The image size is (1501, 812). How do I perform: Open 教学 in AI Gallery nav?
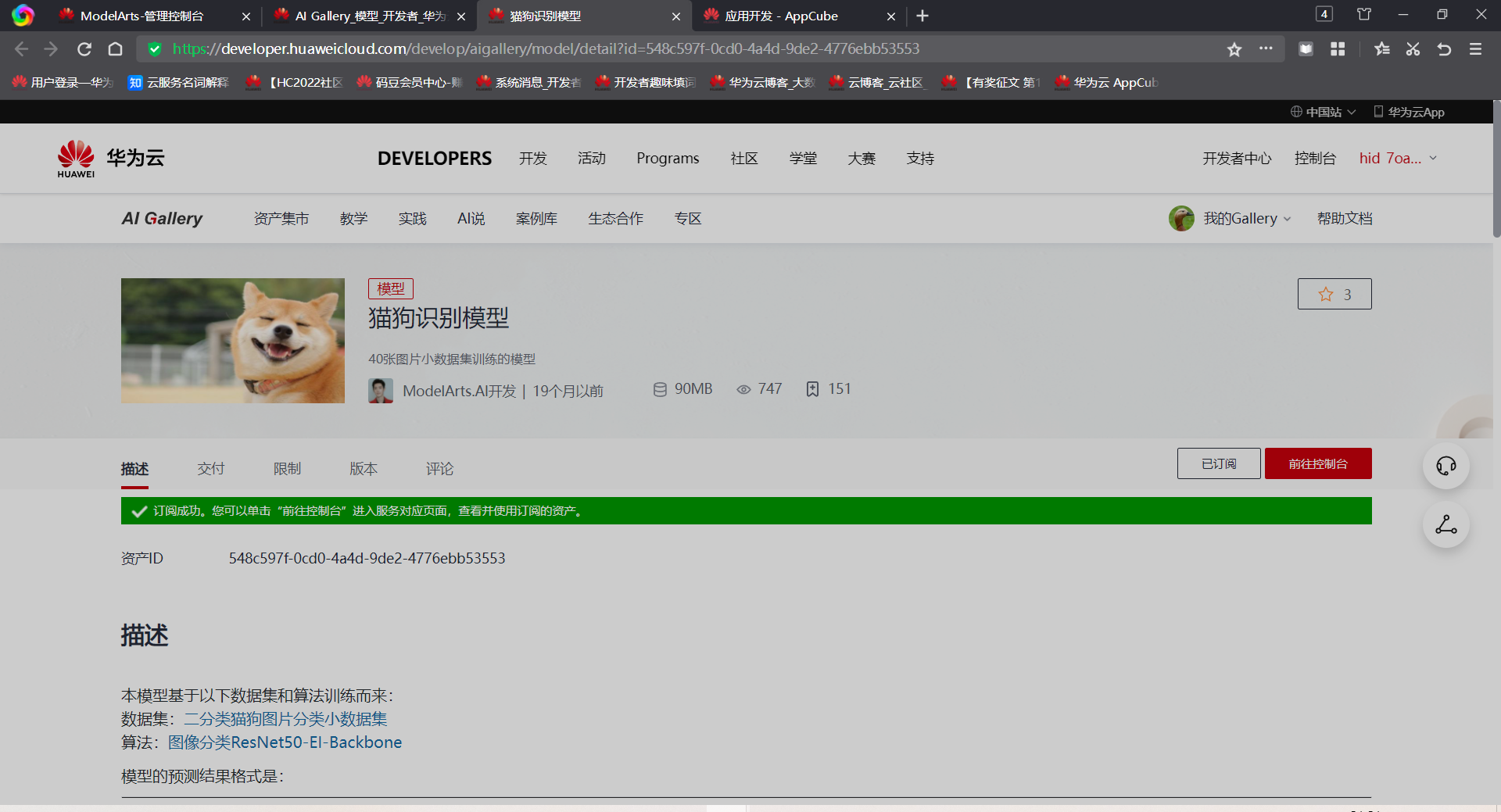(x=353, y=219)
